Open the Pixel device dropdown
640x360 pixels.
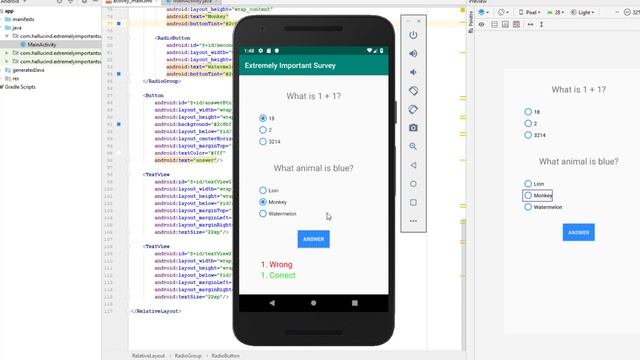[x=529, y=12]
